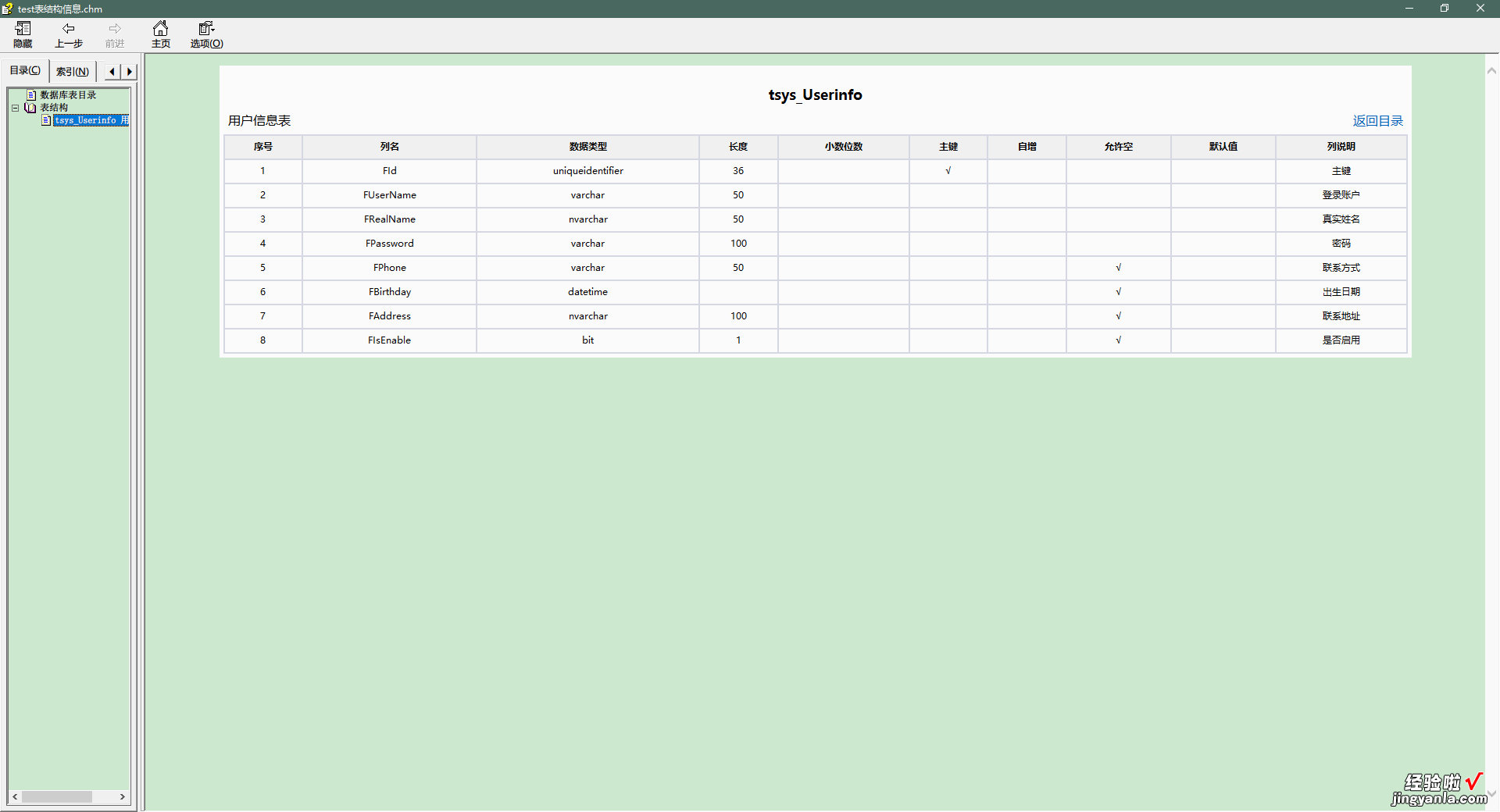The height and width of the screenshot is (812, 1500).
Task: Go back with the 上一步 button
Action: click(x=69, y=35)
